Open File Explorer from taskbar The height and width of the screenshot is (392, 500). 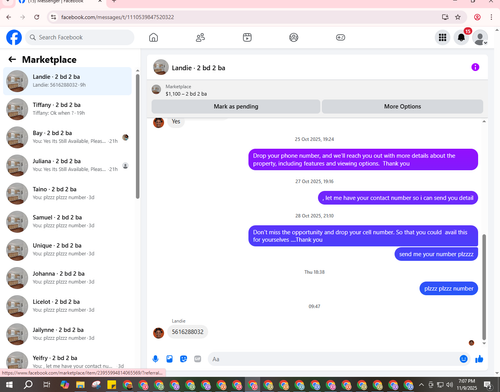pos(80,385)
